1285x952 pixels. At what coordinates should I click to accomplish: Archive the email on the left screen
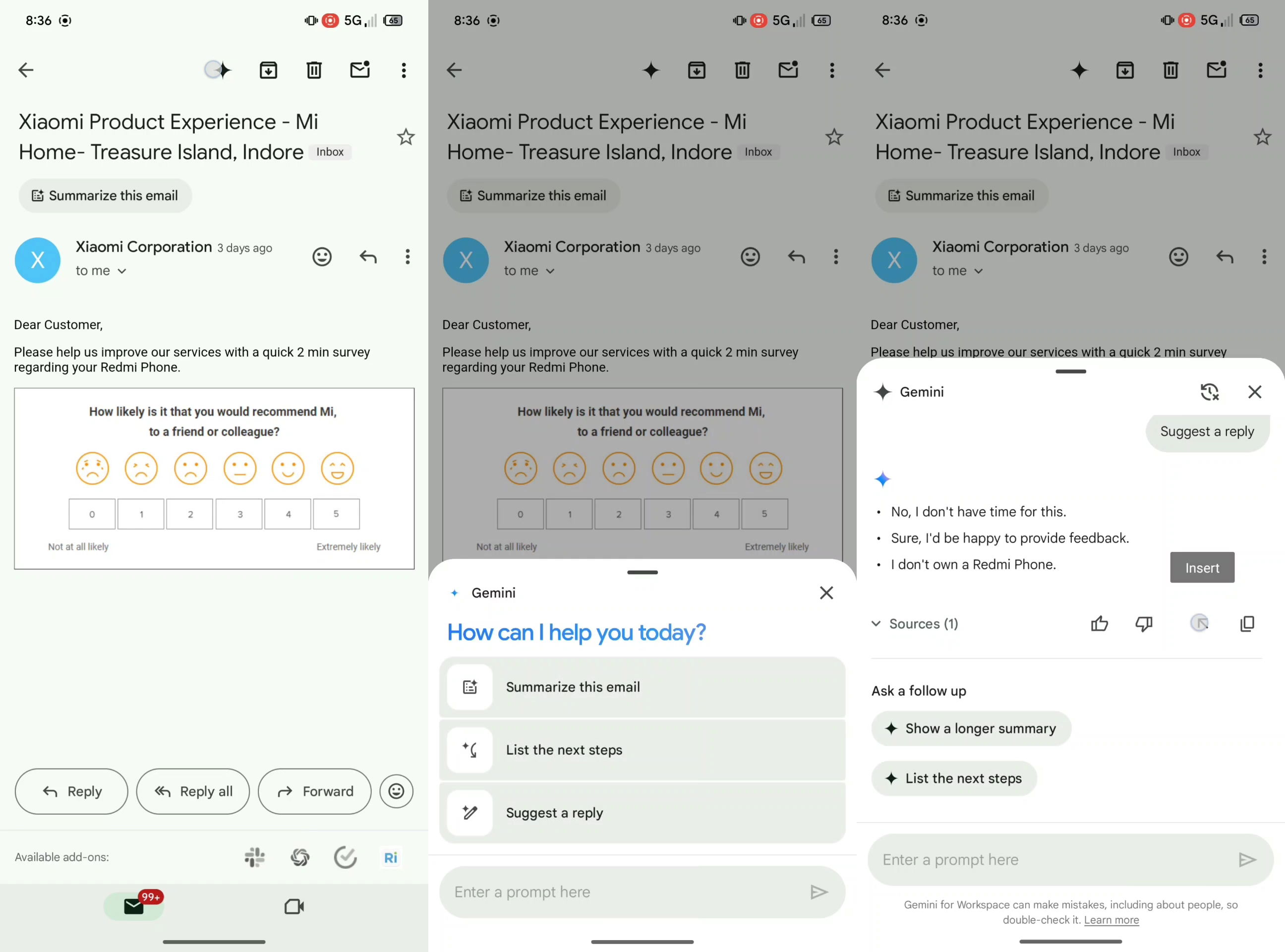click(x=269, y=70)
